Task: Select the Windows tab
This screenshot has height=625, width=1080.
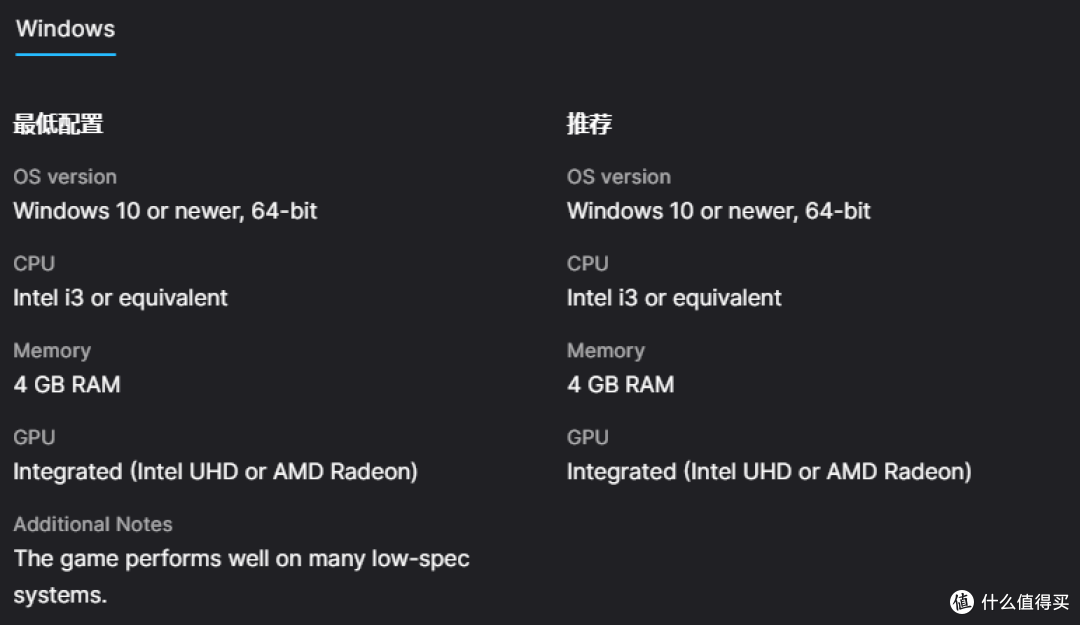Action: click(x=65, y=29)
